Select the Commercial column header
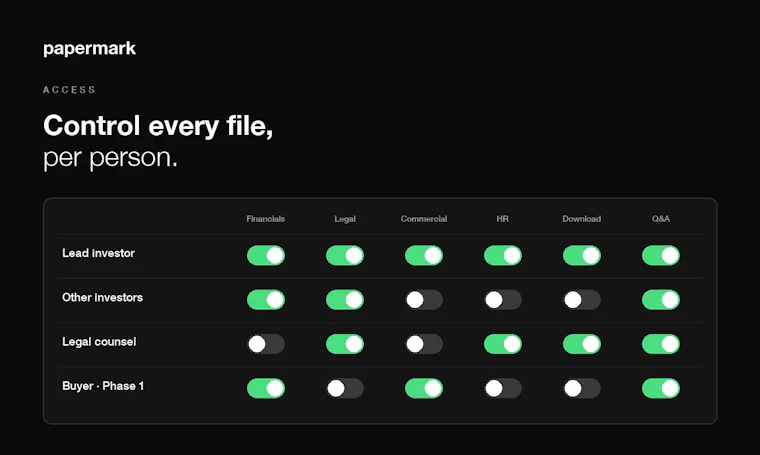760x455 pixels. coord(424,219)
